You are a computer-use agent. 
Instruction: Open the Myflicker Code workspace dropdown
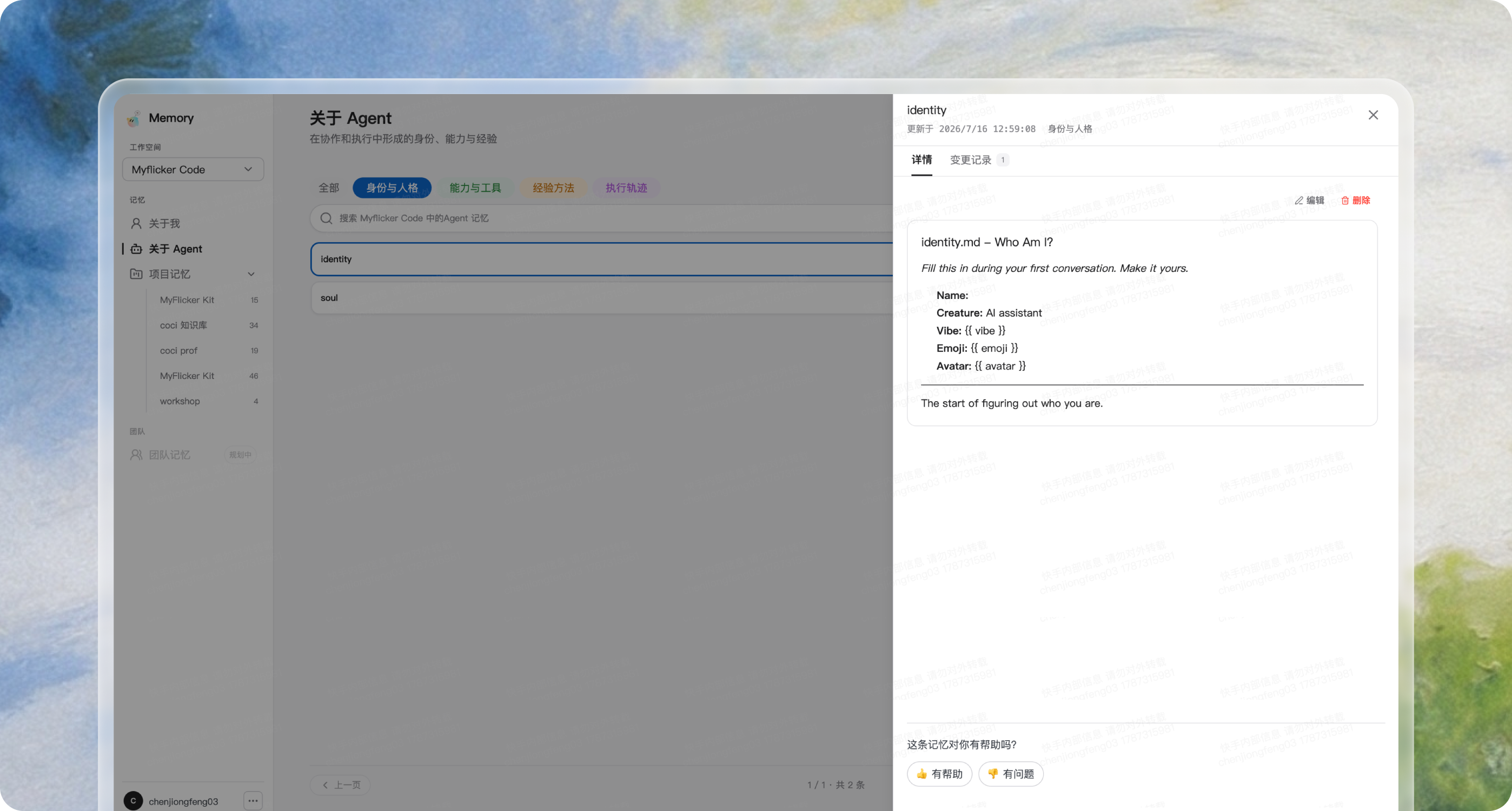pos(193,170)
